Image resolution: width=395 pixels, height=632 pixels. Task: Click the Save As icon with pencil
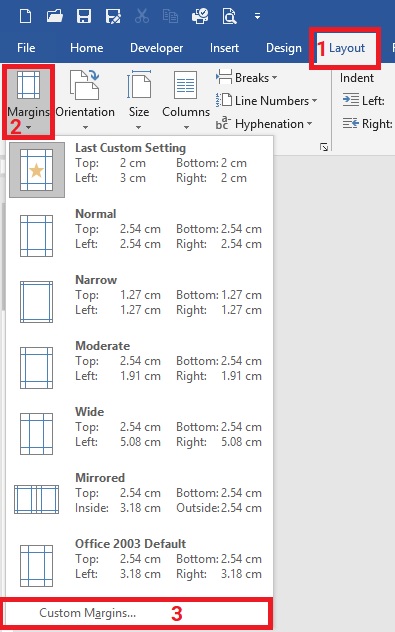113,17
